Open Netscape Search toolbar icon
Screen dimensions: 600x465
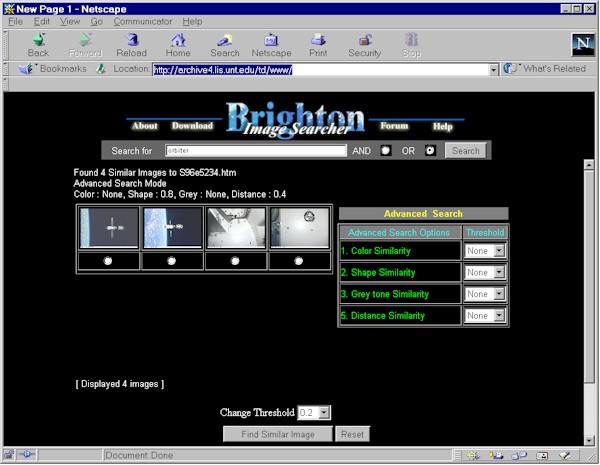tap(225, 44)
